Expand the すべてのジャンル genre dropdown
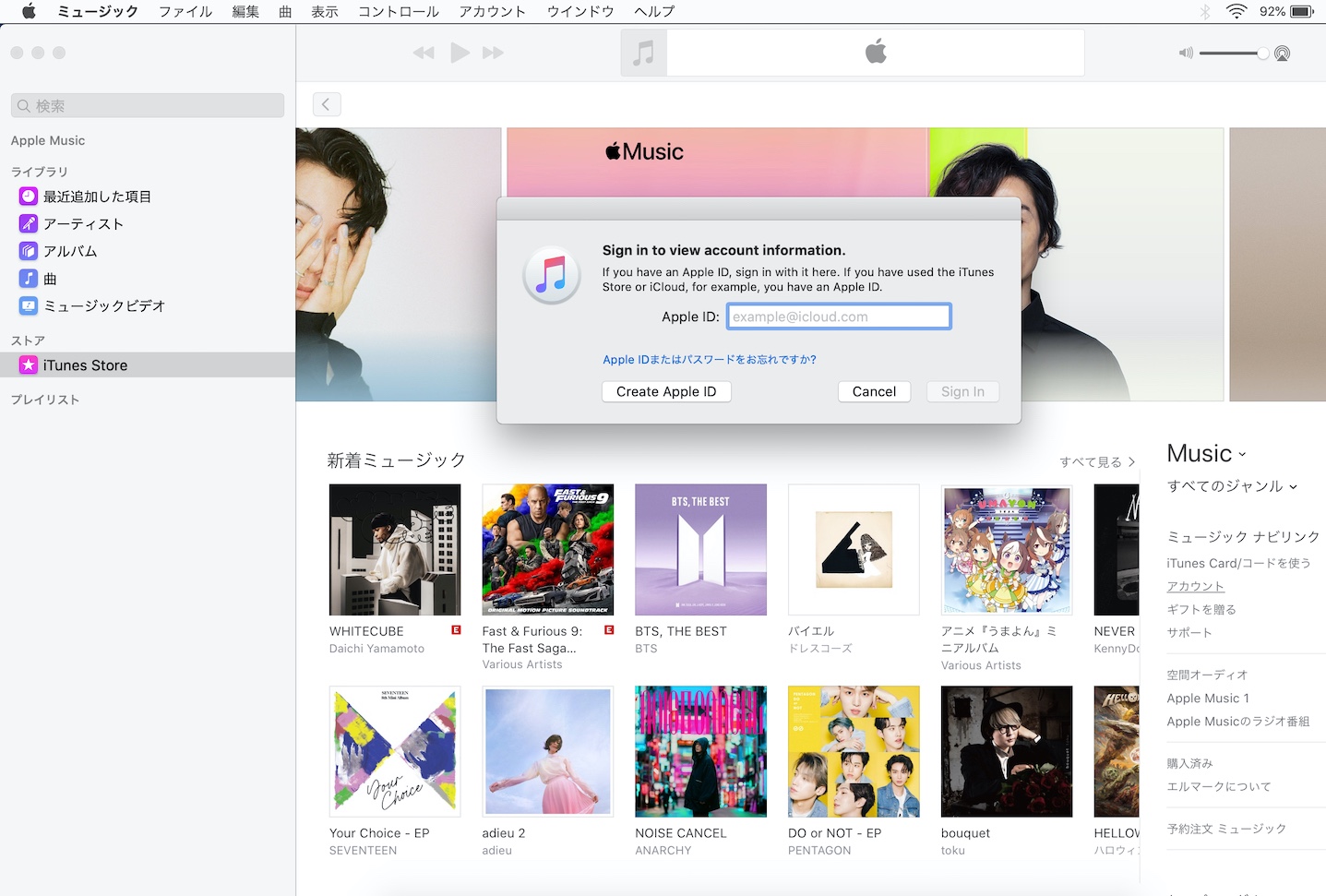Viewport: 1326px width, 896px height. click(x=1232, y=486)
